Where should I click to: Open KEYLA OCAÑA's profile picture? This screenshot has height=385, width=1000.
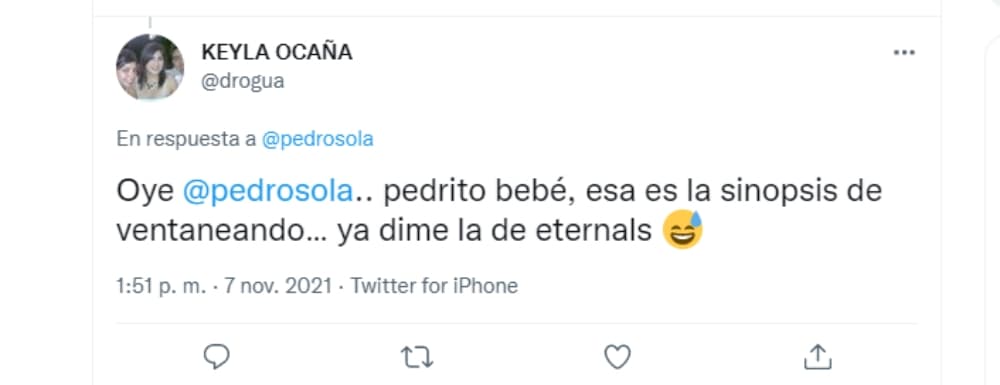coord(150,67)
